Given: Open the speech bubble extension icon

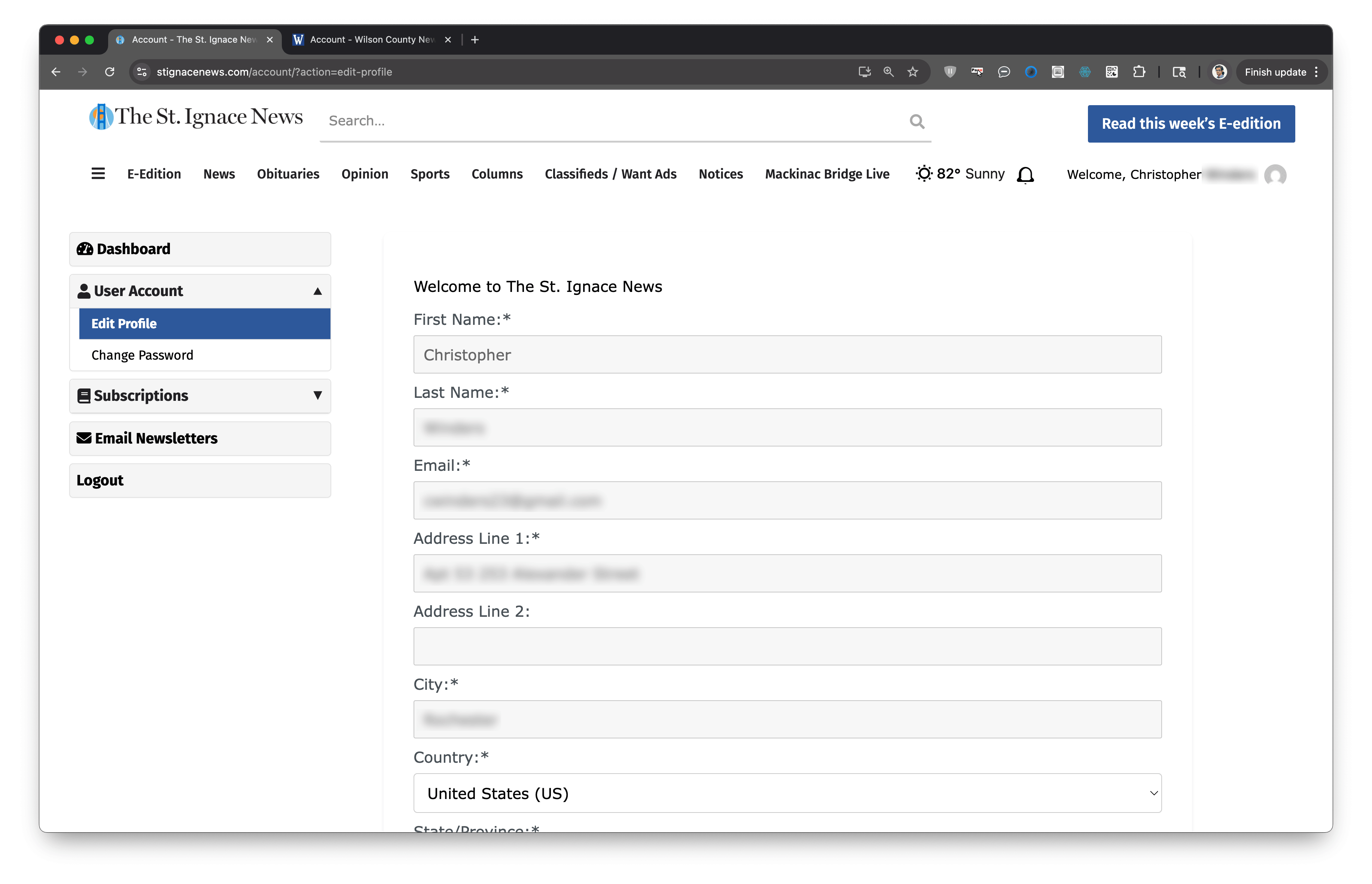Looking at the screenshot, I should [x=1004, y=72].
